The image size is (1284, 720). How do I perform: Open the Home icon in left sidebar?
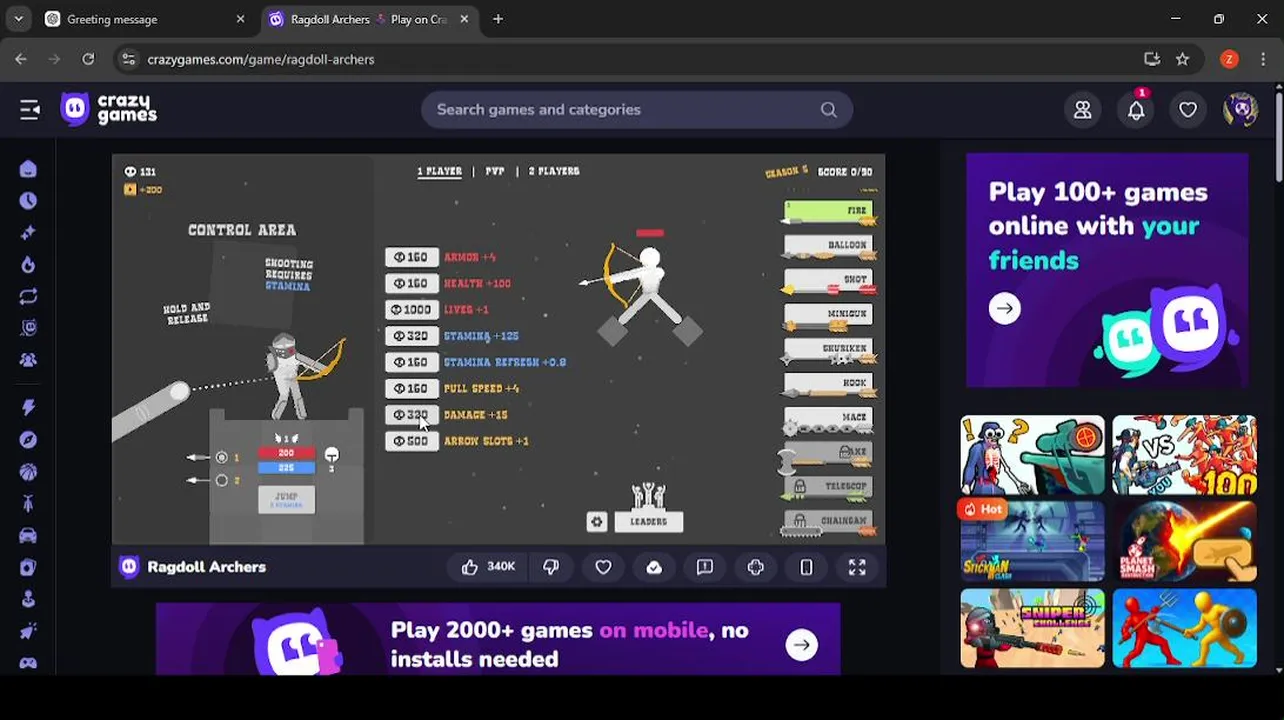pyautogui.click(x=28, y=169)
